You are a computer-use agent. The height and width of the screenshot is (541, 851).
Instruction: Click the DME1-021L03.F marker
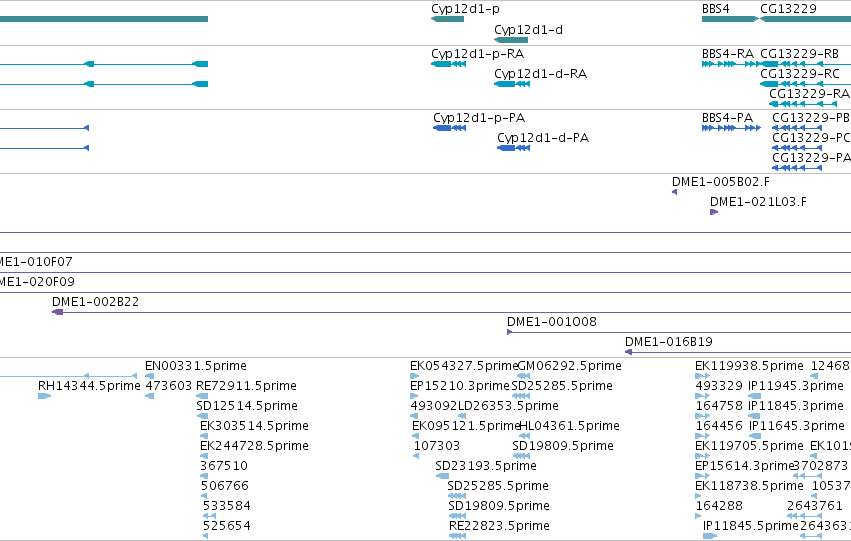714,212
